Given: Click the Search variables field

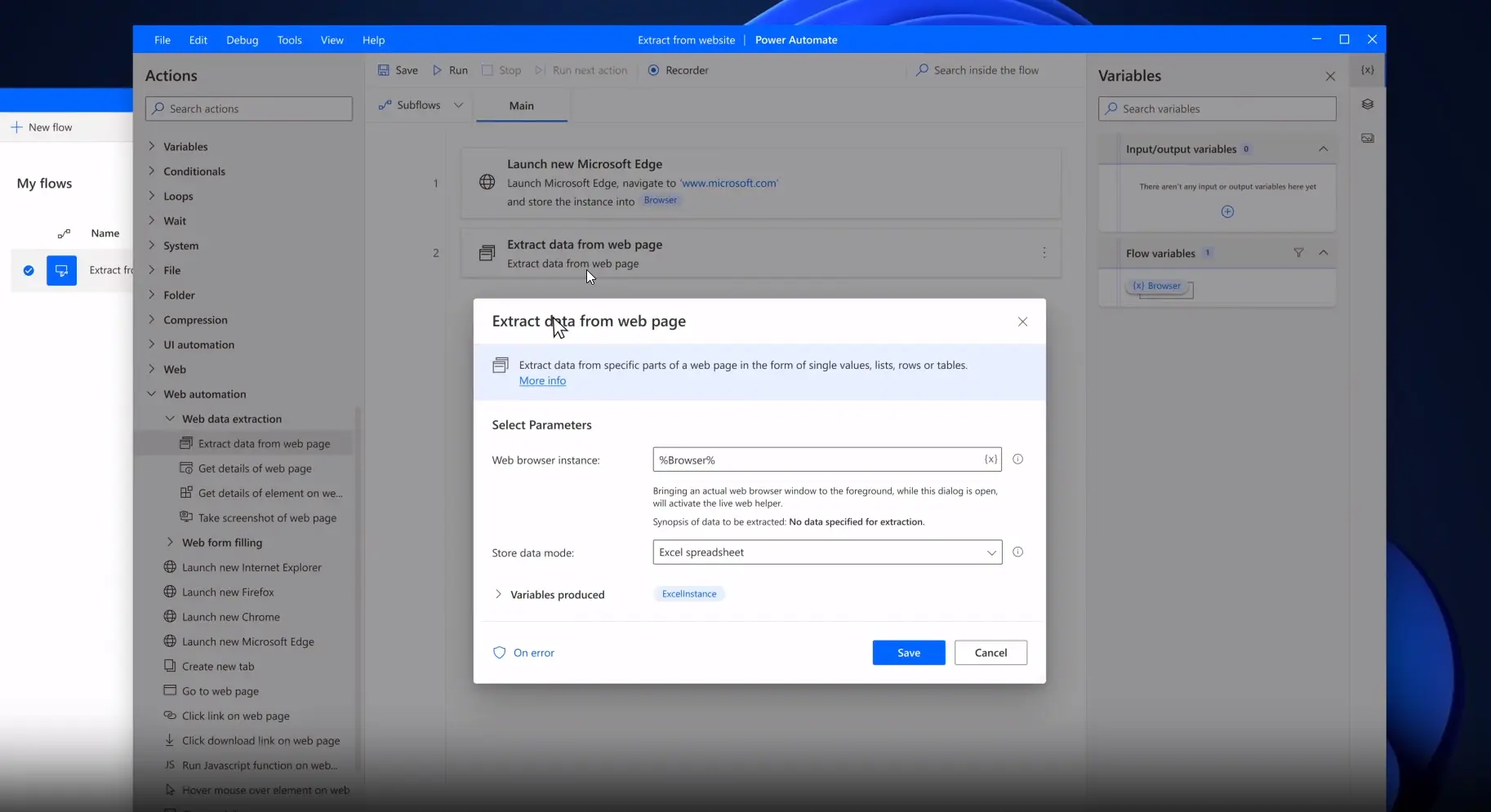Looking at the screenshot, I should 1216,109.
